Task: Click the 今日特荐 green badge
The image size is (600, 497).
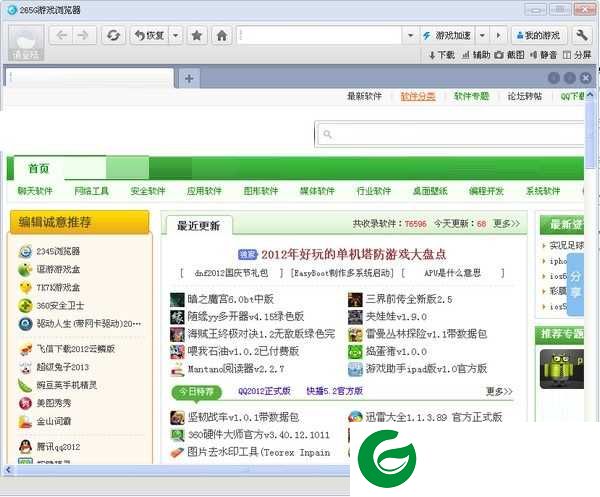Action: point(197,392)
